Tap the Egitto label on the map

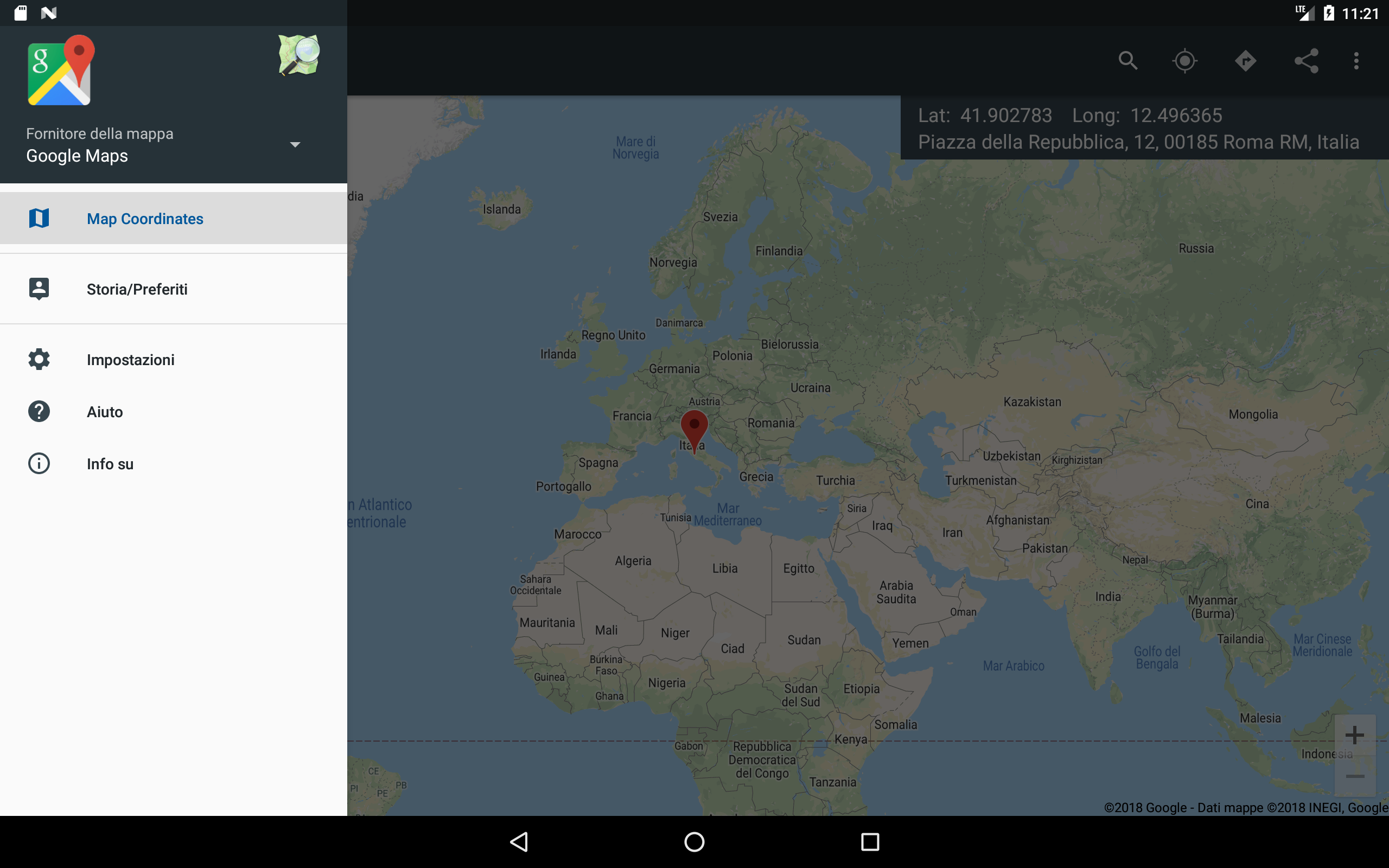[798, 569]
